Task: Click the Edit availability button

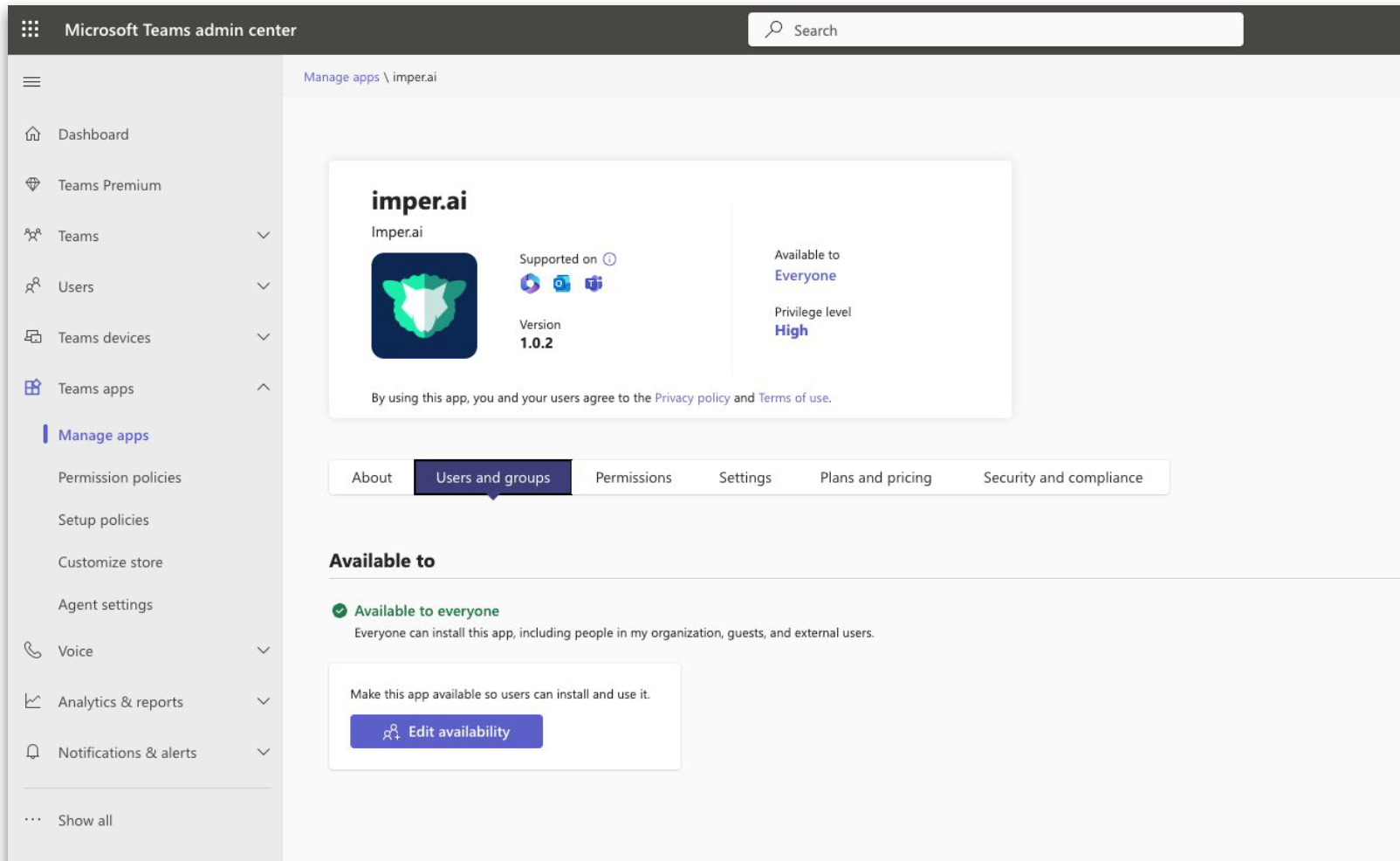Action: pyautogui.click(x=447, y=732)
